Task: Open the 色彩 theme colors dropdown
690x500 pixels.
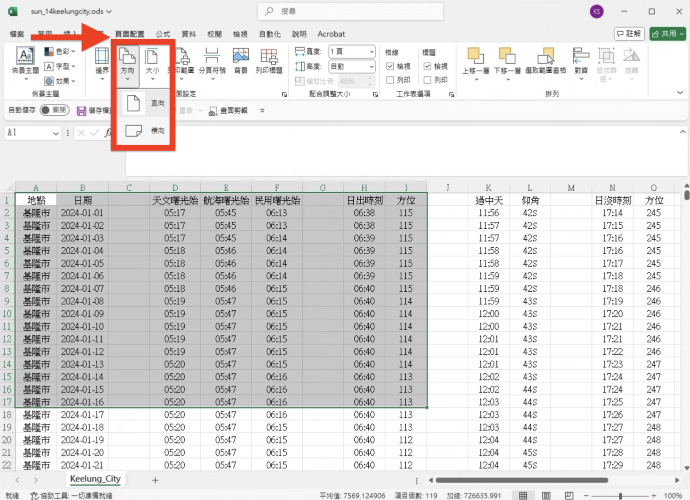Action: 60,51
